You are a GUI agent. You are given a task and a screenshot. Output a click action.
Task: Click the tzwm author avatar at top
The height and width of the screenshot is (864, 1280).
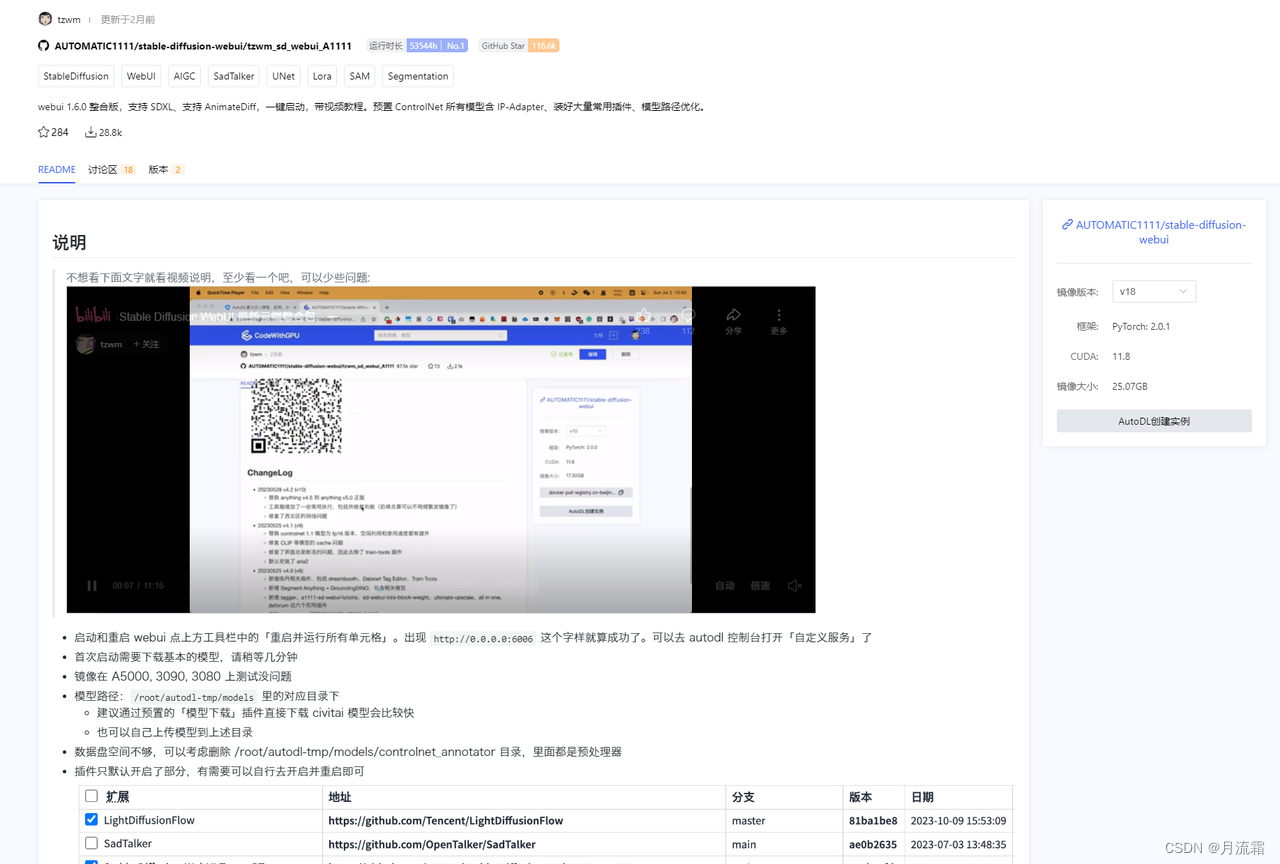(45, 19)
